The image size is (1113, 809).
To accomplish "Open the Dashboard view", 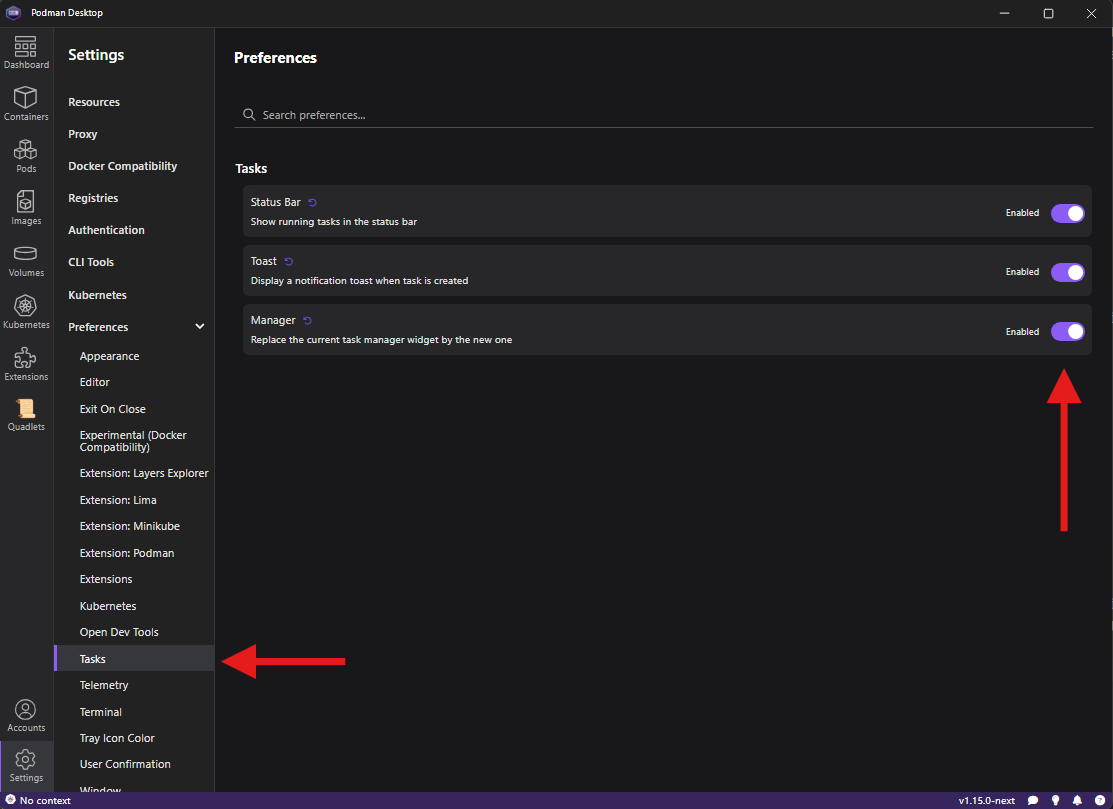I will coord(26,52).
